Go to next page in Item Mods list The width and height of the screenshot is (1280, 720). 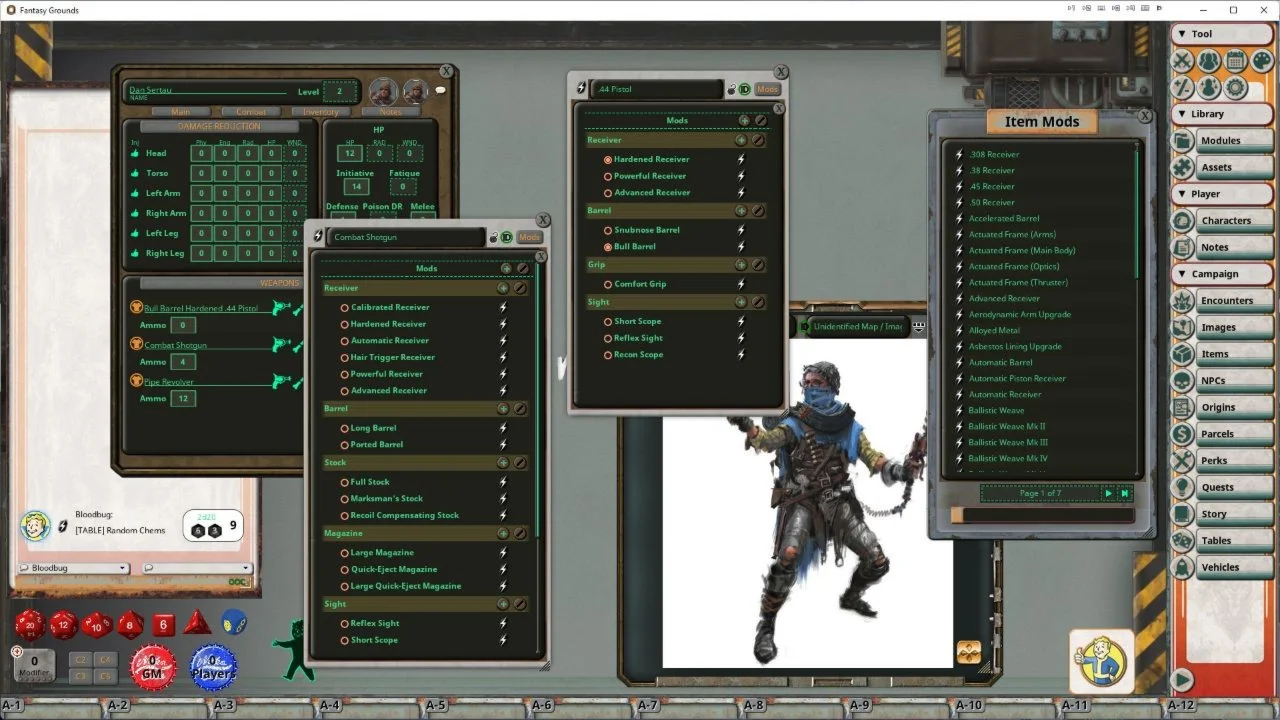click(1108, 493)
